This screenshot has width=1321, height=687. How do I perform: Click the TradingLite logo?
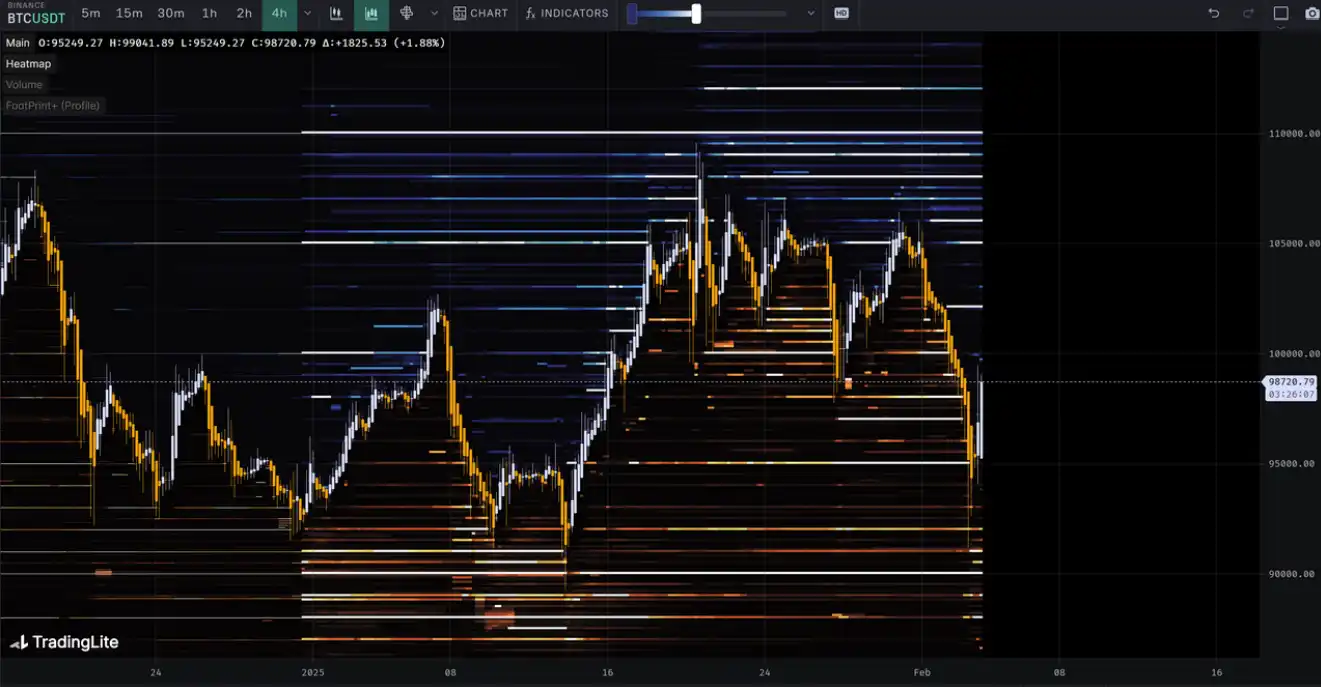click(64, 642)
